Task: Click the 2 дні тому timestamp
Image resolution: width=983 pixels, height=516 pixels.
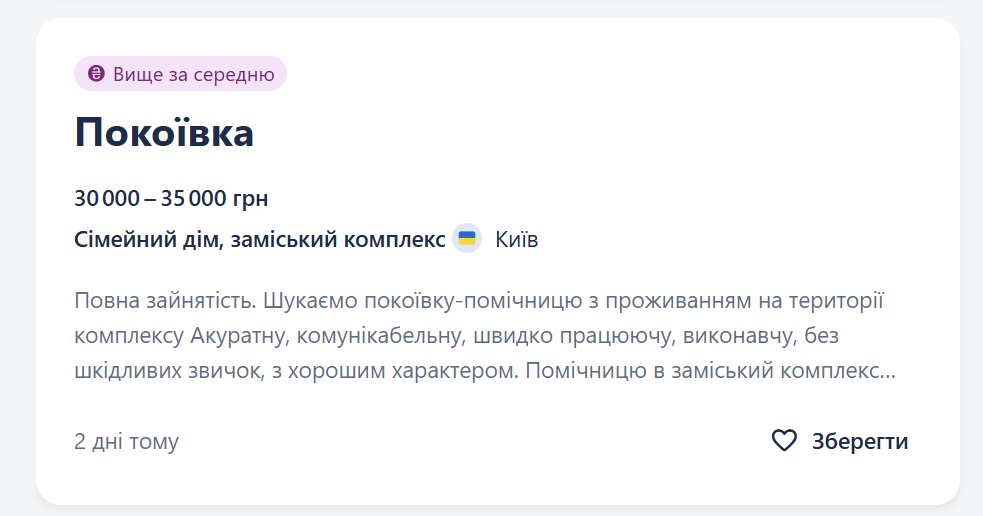Action: (x=126, y=441)
